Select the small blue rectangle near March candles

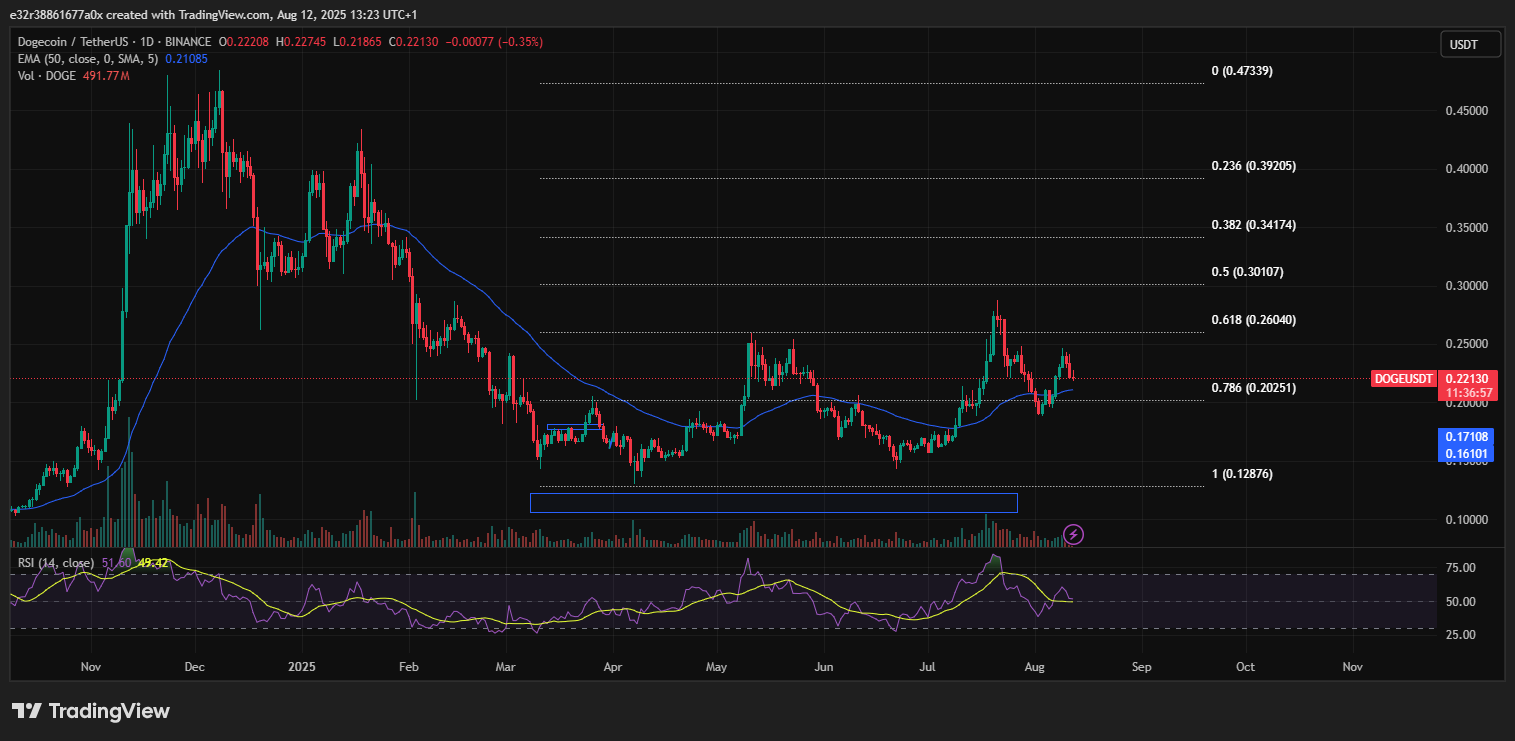(575, 427)
